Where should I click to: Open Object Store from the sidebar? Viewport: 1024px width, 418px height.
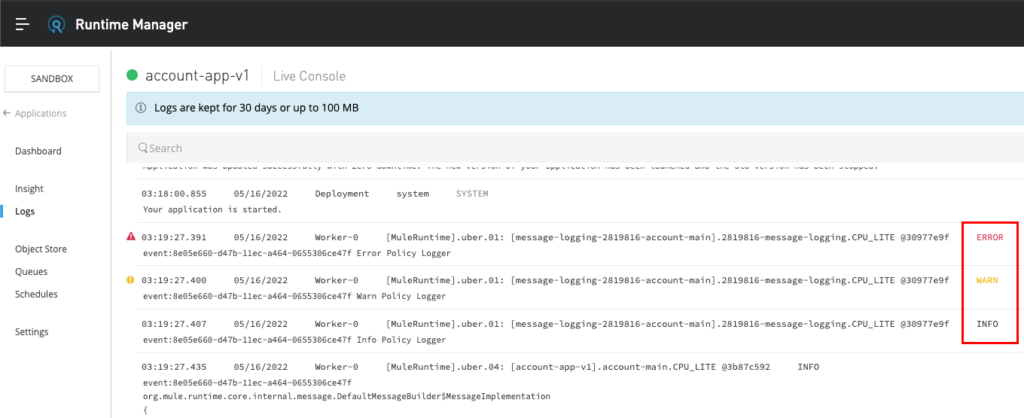coord(43,249)
